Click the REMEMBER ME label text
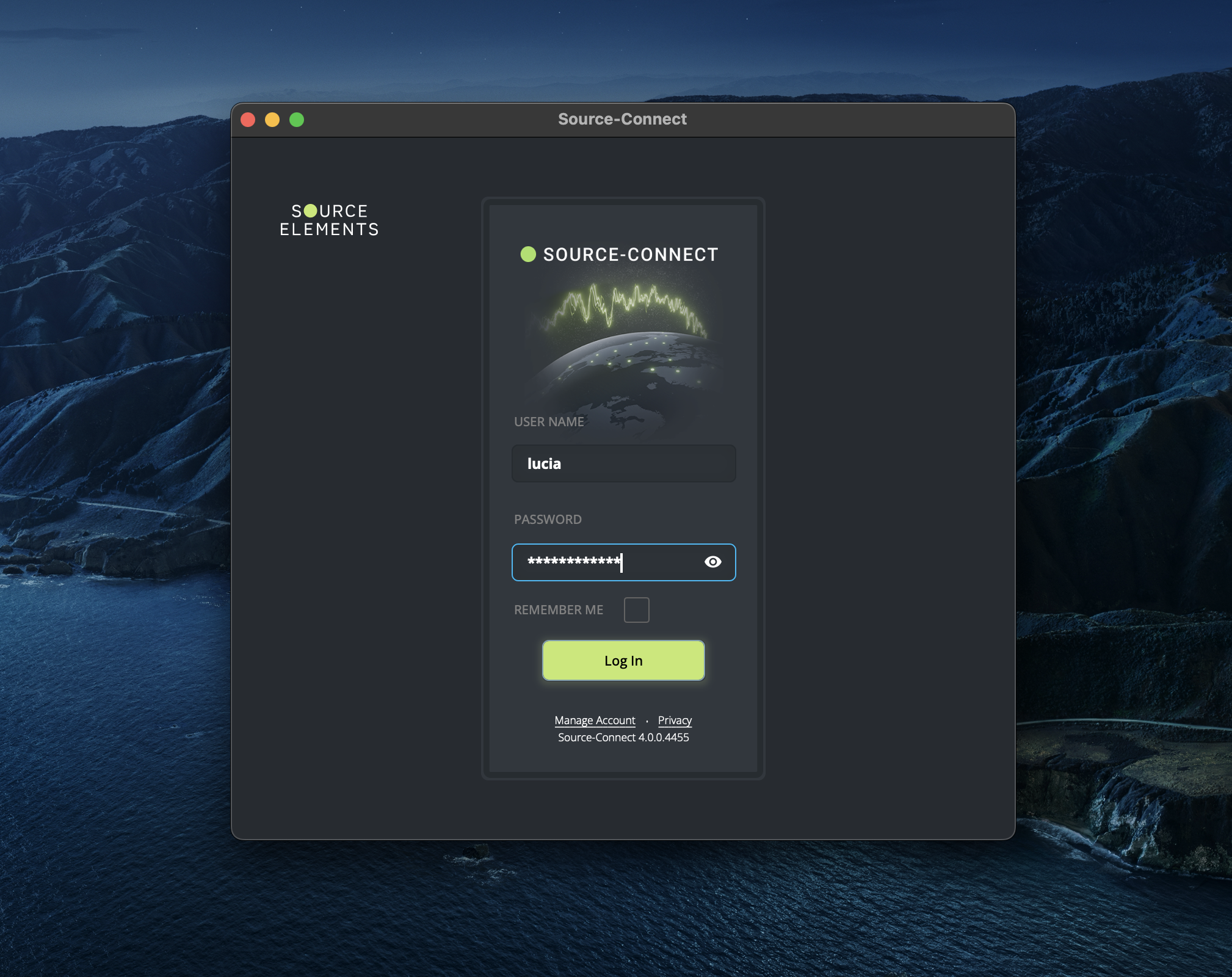This screenshot has height=977, width=1232. 559,610
